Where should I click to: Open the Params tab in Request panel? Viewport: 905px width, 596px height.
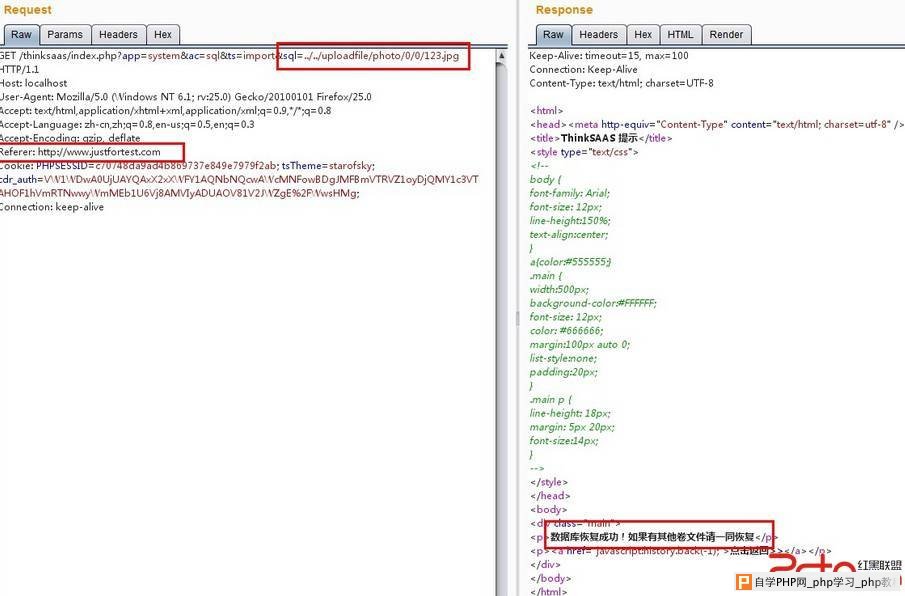pyautogui.click(x=65, y=35)
